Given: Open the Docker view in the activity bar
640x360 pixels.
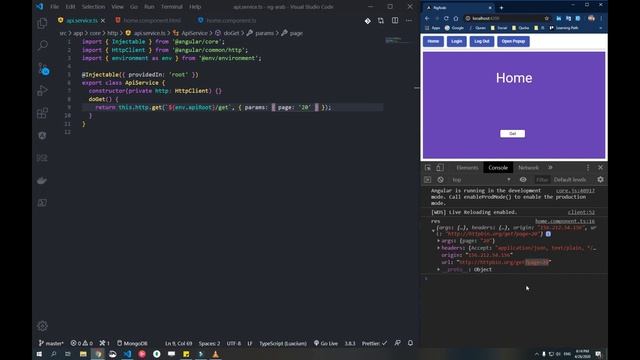Looking at the screenshot, I should point(42,180).
